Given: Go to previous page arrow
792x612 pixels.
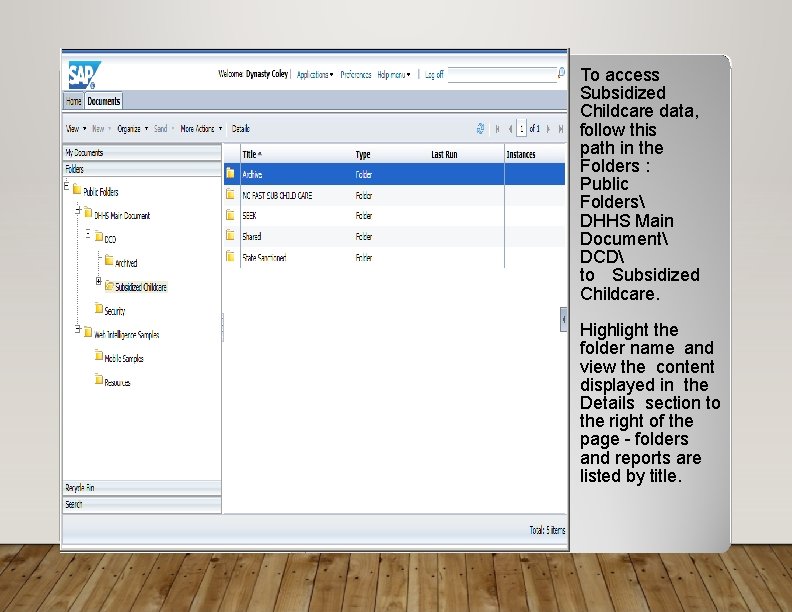Looking at the screenshot, I should (510, 129).
